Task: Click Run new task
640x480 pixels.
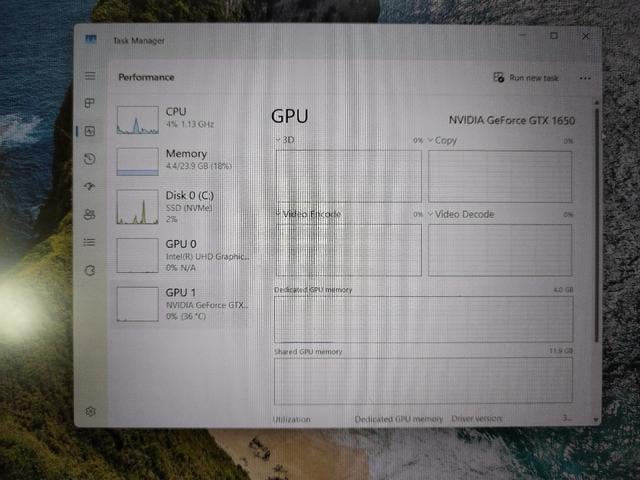Action: 526,78
